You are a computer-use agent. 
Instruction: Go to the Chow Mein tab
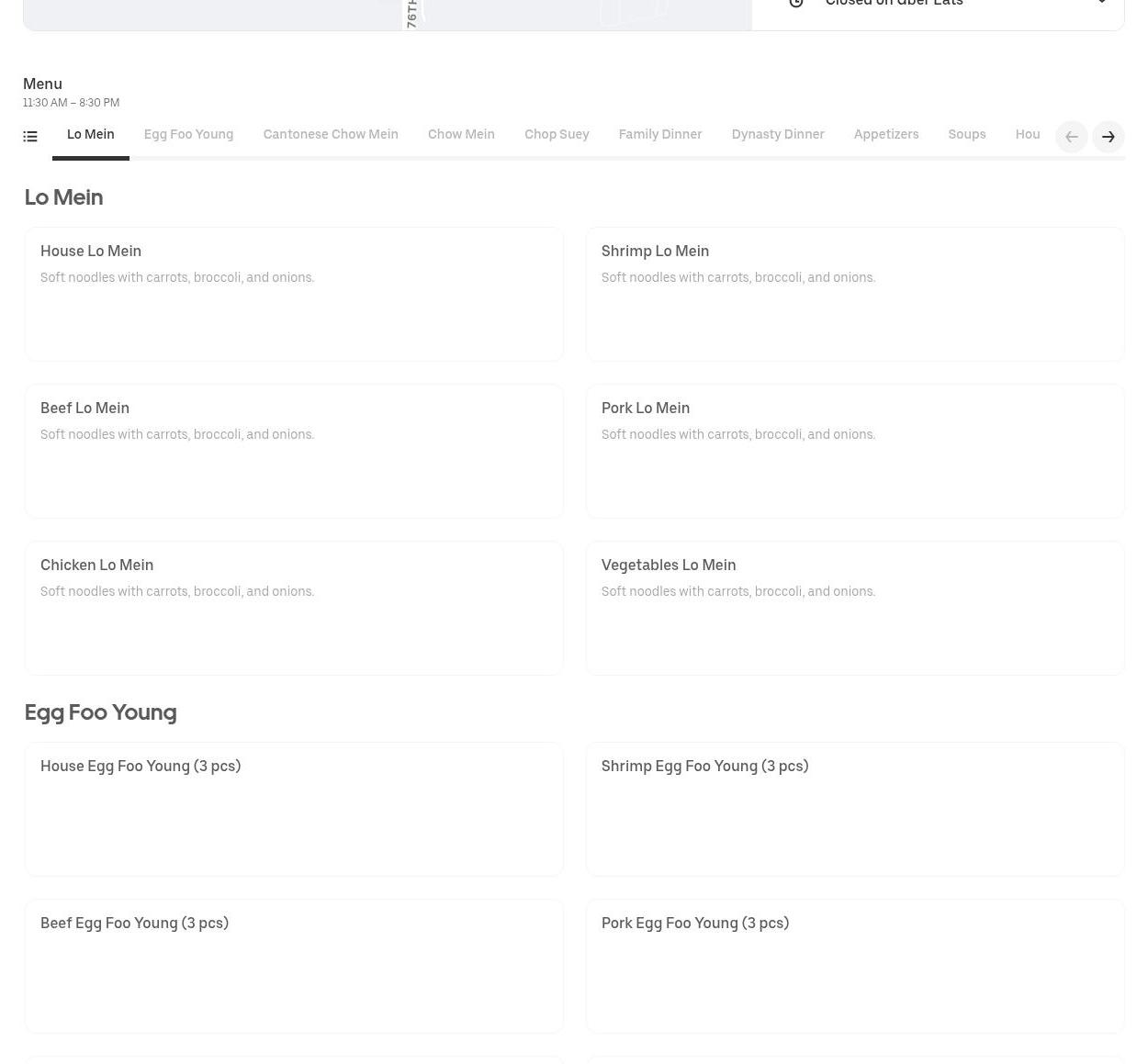[x=461, y=135]
